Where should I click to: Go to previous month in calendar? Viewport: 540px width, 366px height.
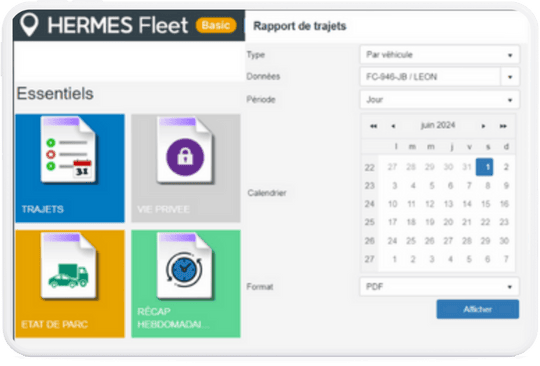click(393, 126)
